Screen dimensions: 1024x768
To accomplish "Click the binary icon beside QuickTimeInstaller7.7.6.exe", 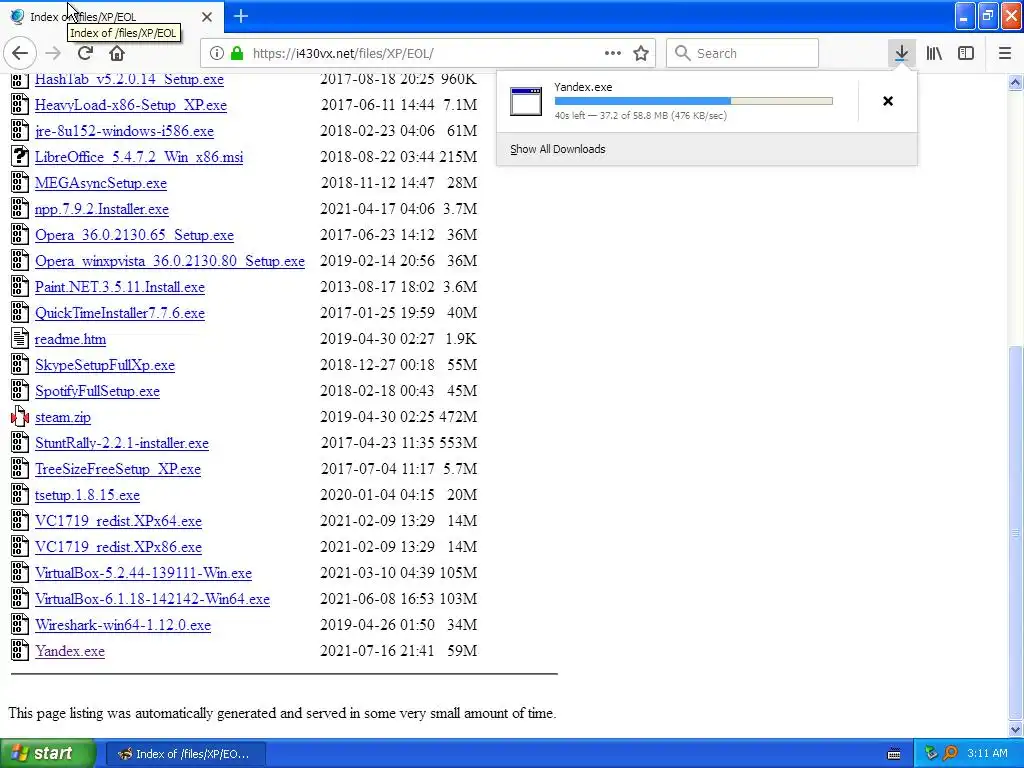I will click(20, 312).
